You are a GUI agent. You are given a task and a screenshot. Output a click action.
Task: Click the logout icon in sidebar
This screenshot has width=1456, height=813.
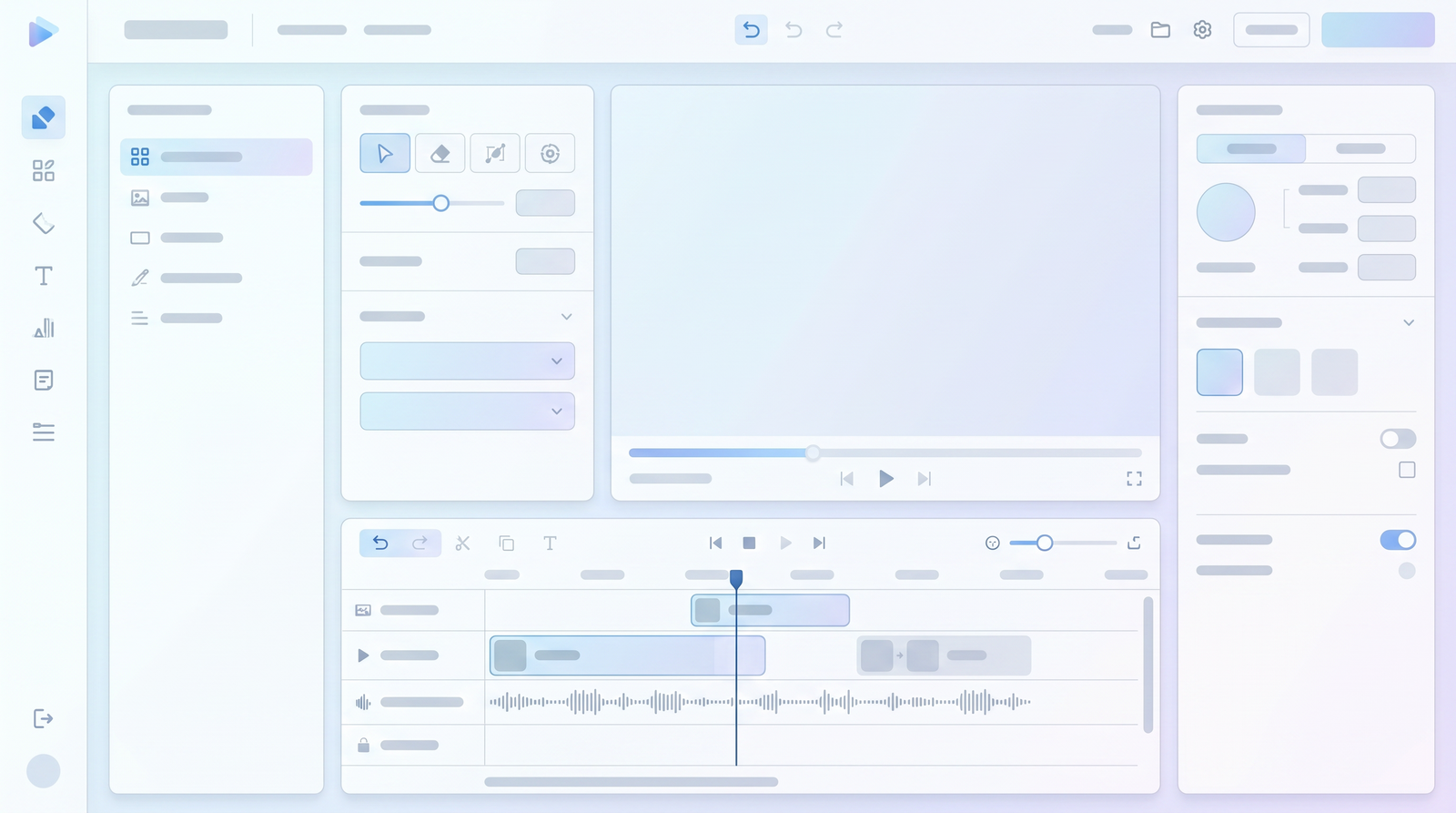click(x=44, y=718)
